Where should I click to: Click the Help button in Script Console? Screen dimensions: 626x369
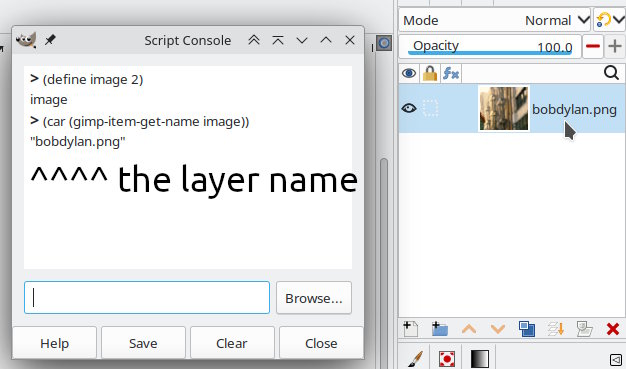click(55, 343)
